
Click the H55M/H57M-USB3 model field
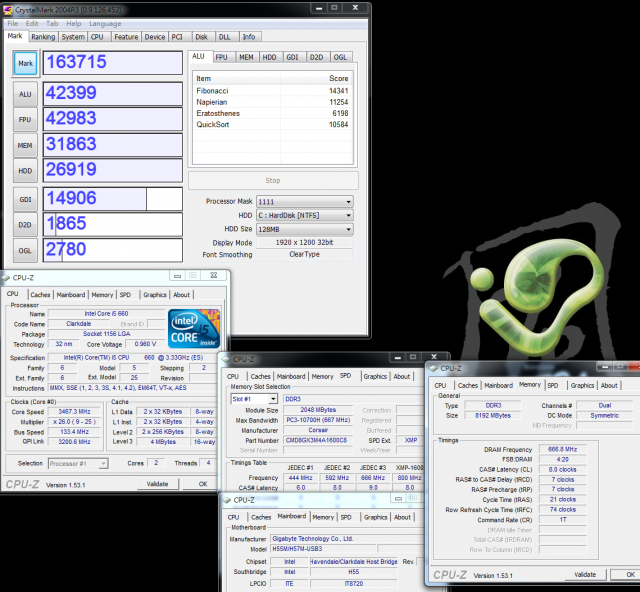click(x=323, y=549)
